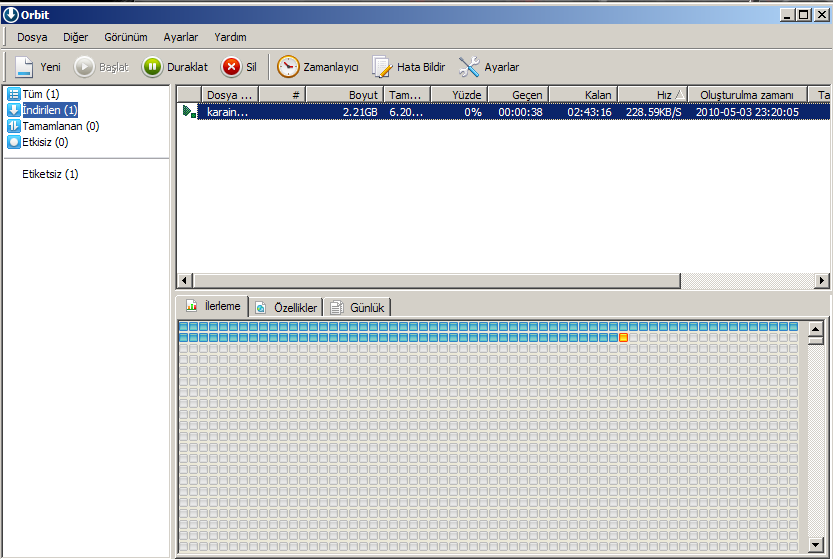Image resolution: width=833 pixels, height=559 pixels.
Task: Click the green Duraklat pause icon
Action: point(152,67)
